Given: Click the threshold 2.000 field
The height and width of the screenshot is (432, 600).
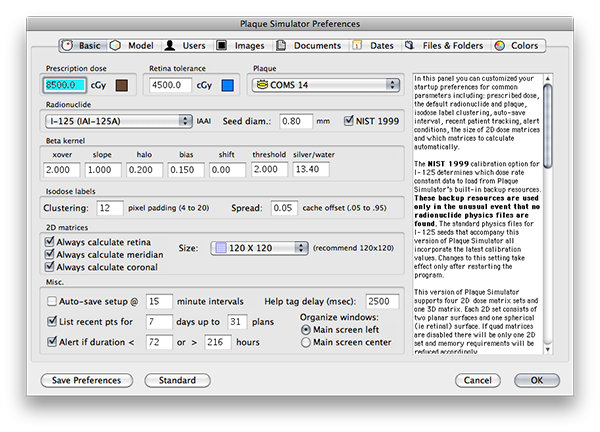Looking at the screenshot, I should tap(269, 169).
